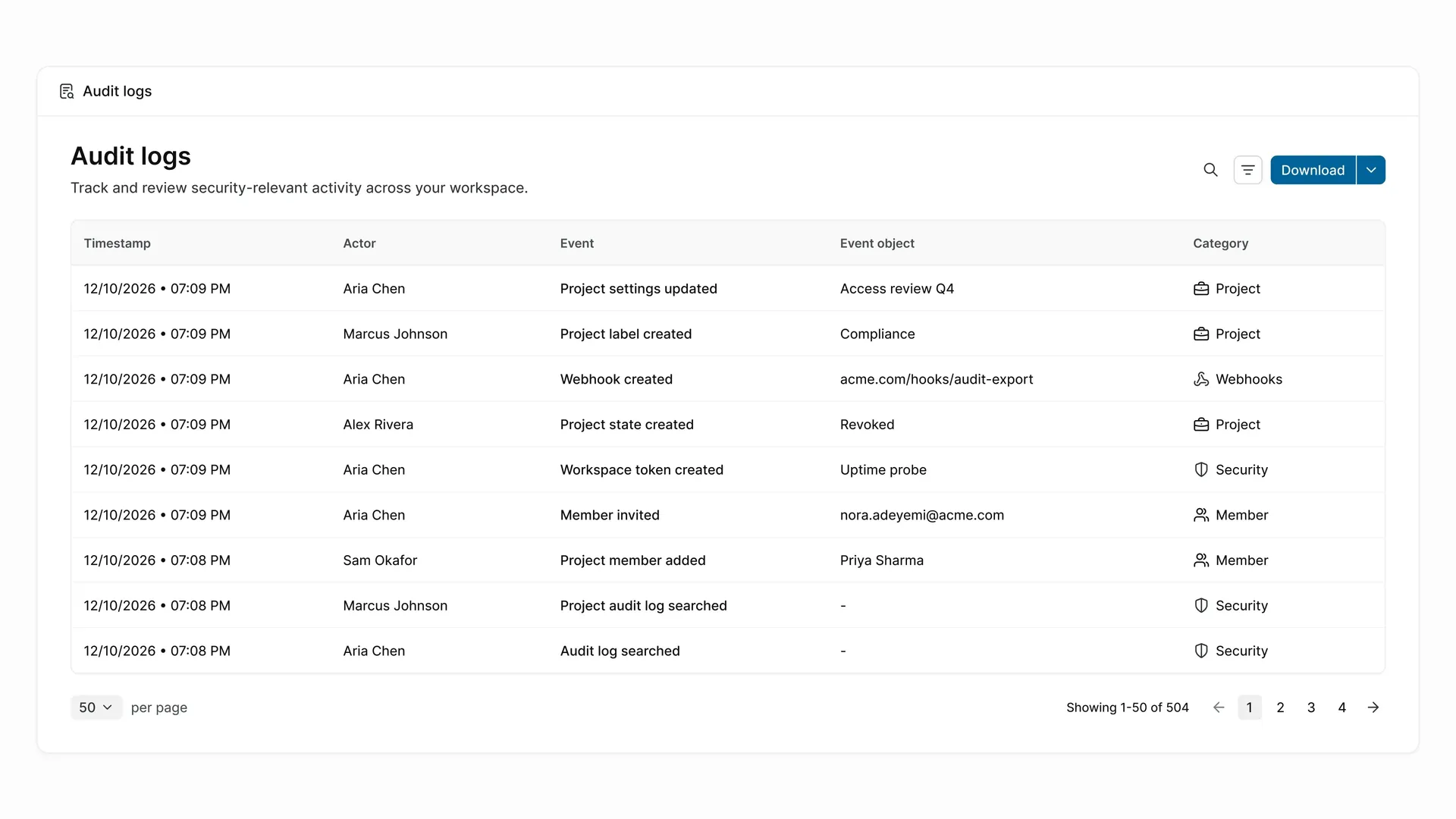Click the briefcase icon in Access review Q4 row

click(1201, 289)
